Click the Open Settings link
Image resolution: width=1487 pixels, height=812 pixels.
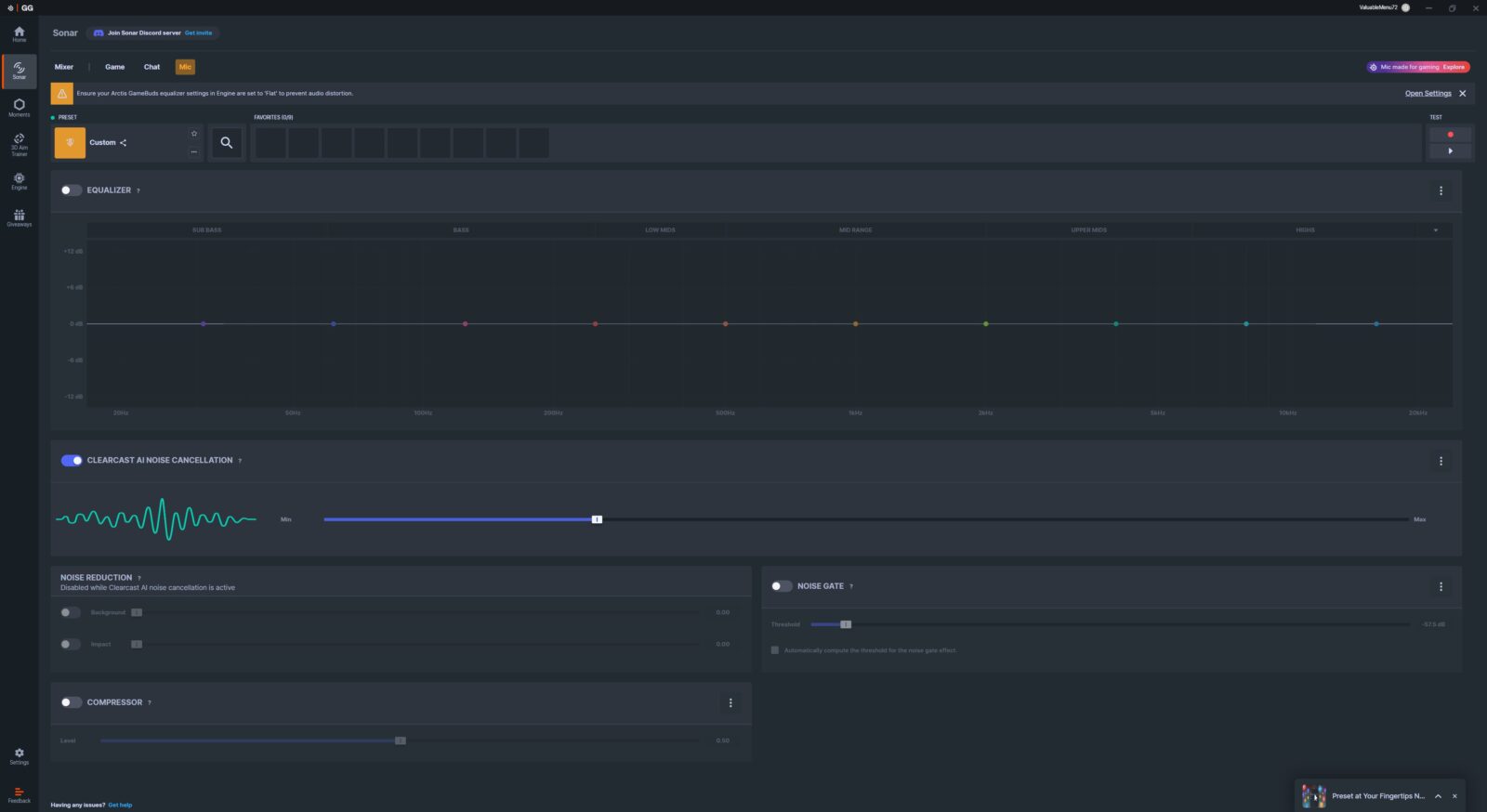(x=1428, y=94)
